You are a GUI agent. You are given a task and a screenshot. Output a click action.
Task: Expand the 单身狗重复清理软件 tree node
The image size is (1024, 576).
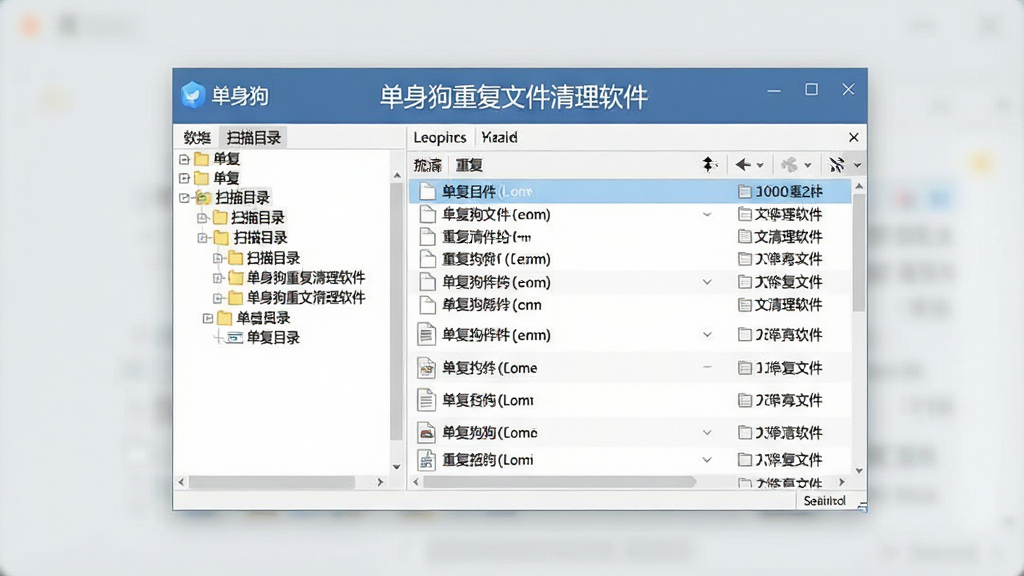coord(218,278)
